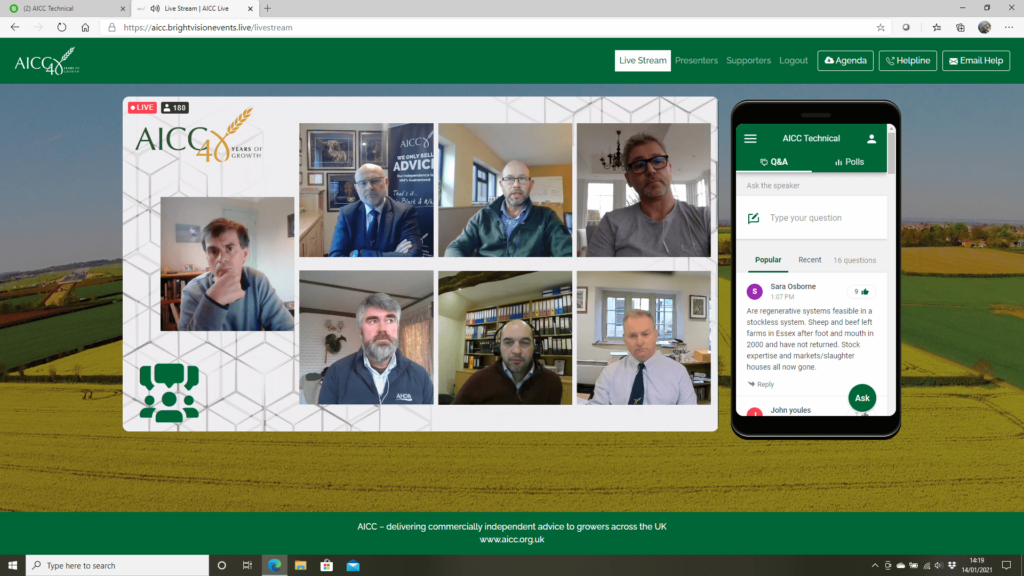Log out of the AICC site

click(x=793, y=61)
